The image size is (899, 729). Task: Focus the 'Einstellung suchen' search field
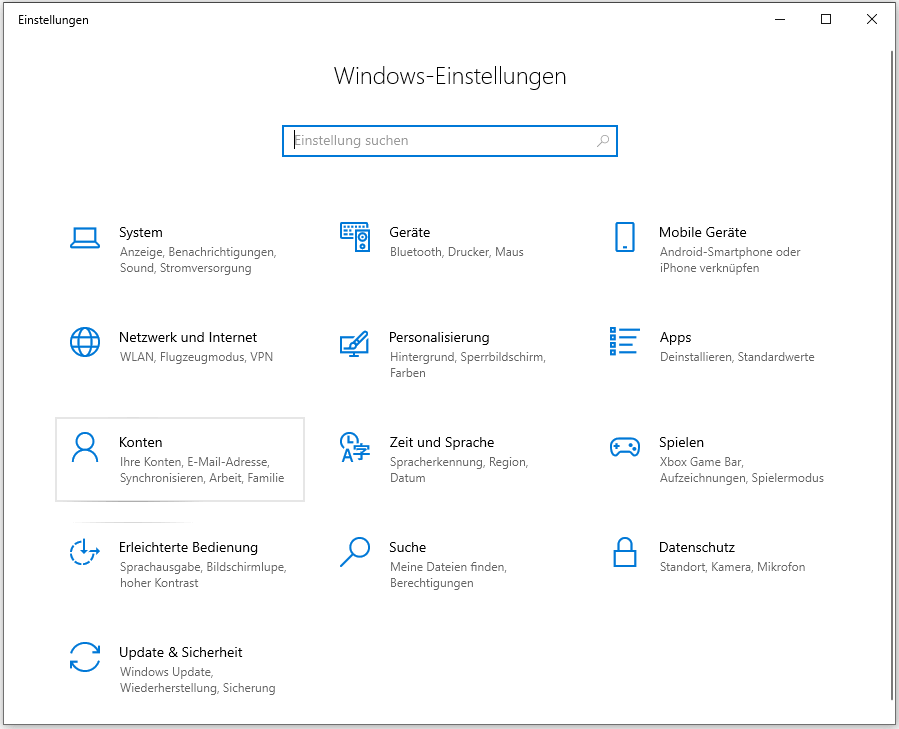coord(450,141)
